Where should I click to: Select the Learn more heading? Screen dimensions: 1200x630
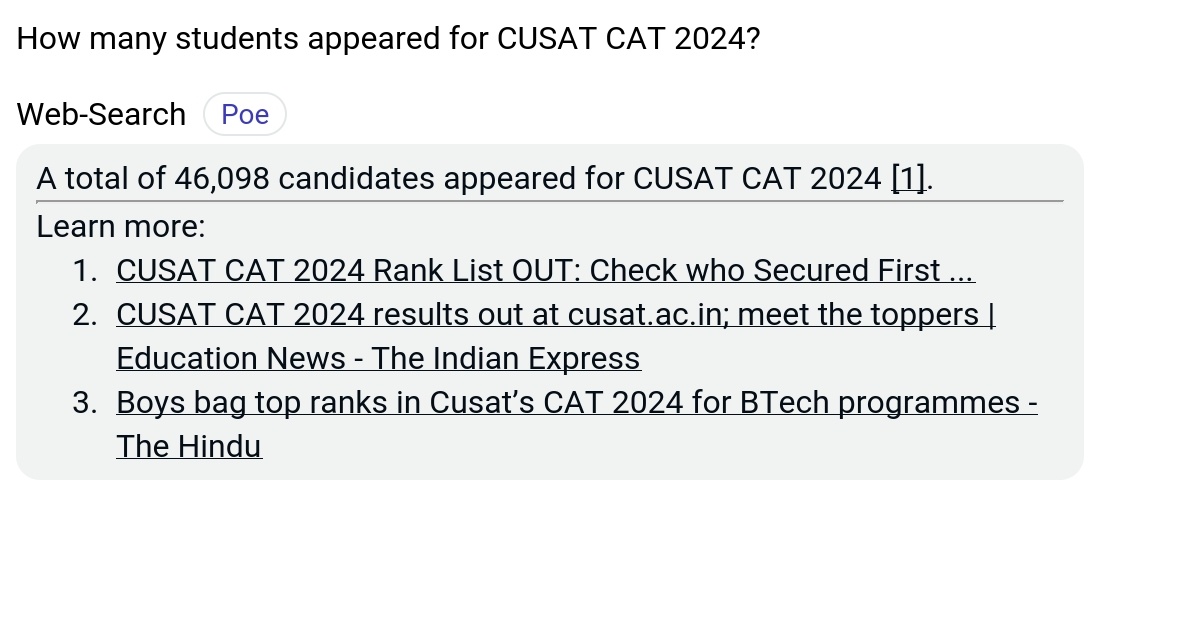tap(120, 226)
